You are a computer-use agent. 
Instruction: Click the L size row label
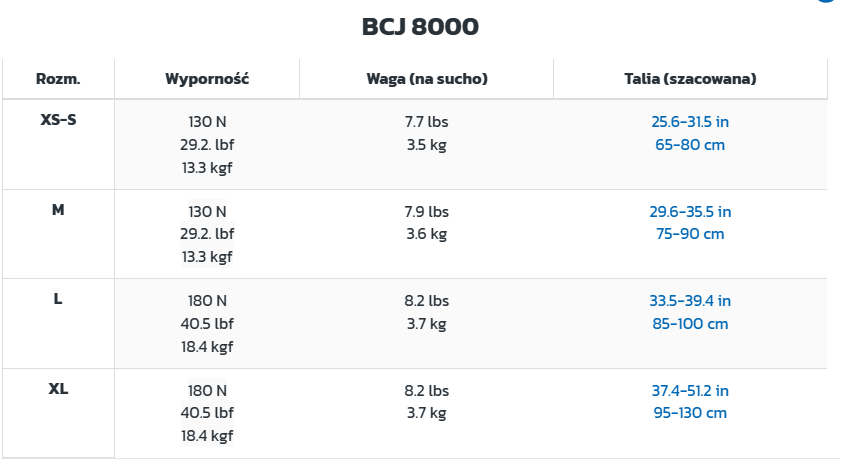(x=58, y=299)
